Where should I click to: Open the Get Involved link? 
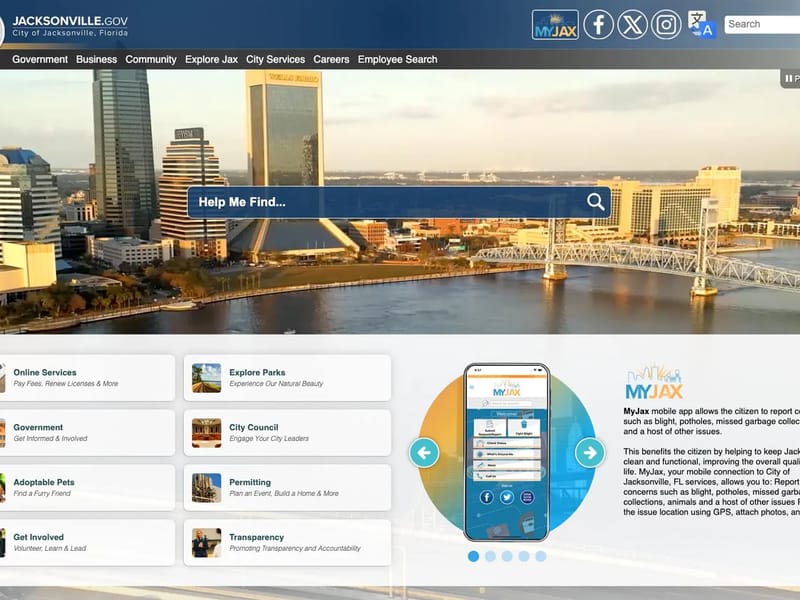point(39,537)
